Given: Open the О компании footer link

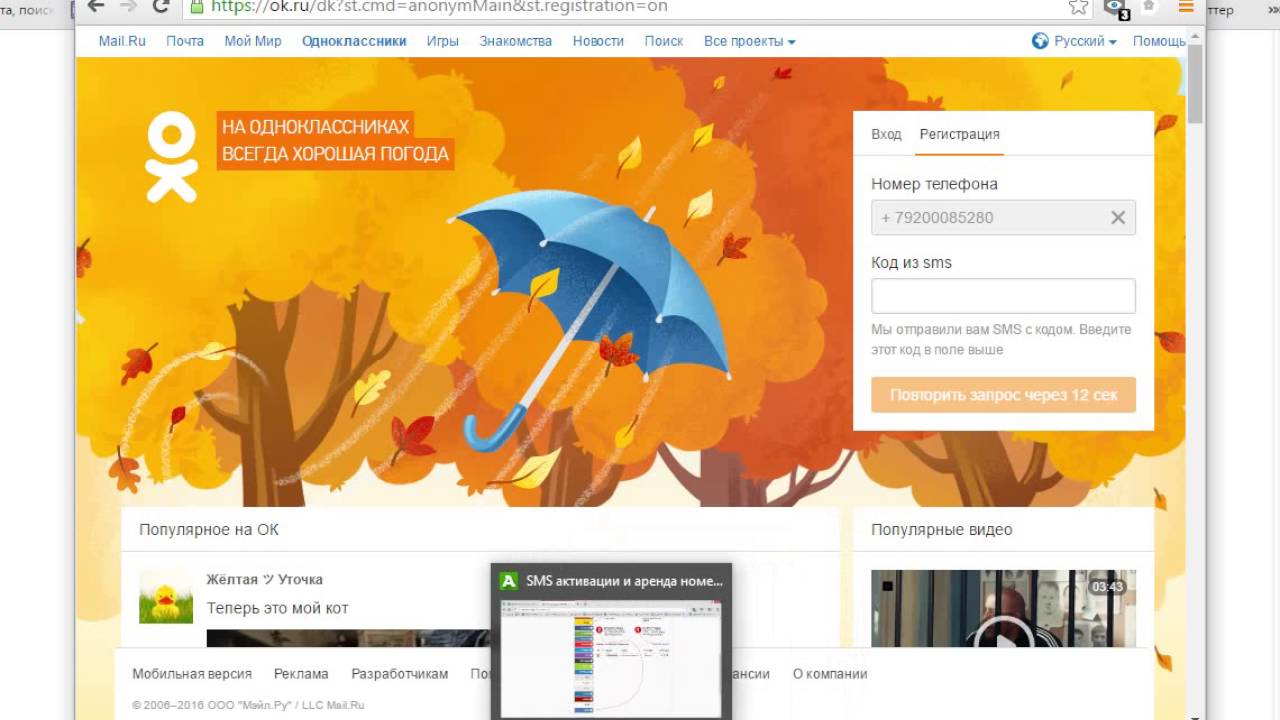Looking at the screenshot, I should pyautogui.click(x=830, y=674).
